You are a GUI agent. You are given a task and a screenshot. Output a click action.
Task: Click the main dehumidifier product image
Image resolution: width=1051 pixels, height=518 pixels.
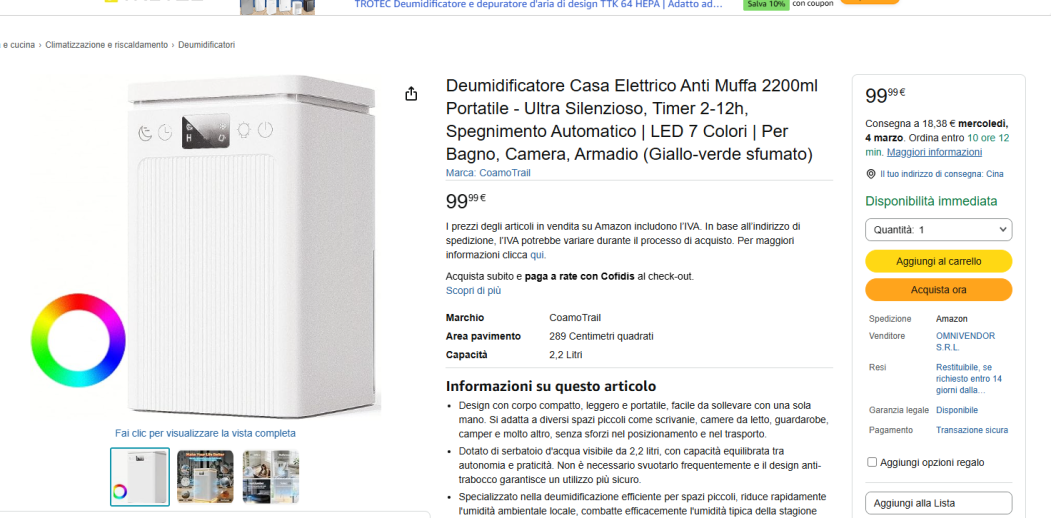pyautogui.click(x=251, y=247)
